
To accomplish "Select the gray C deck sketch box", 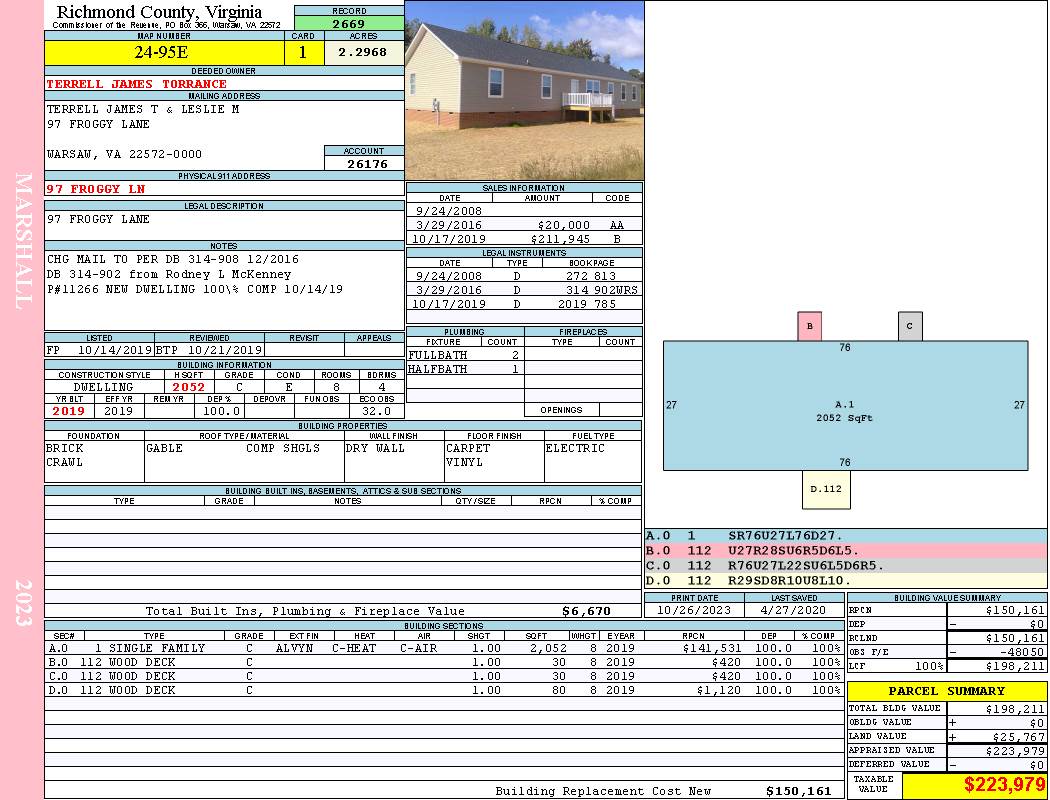I will (910, 326).
